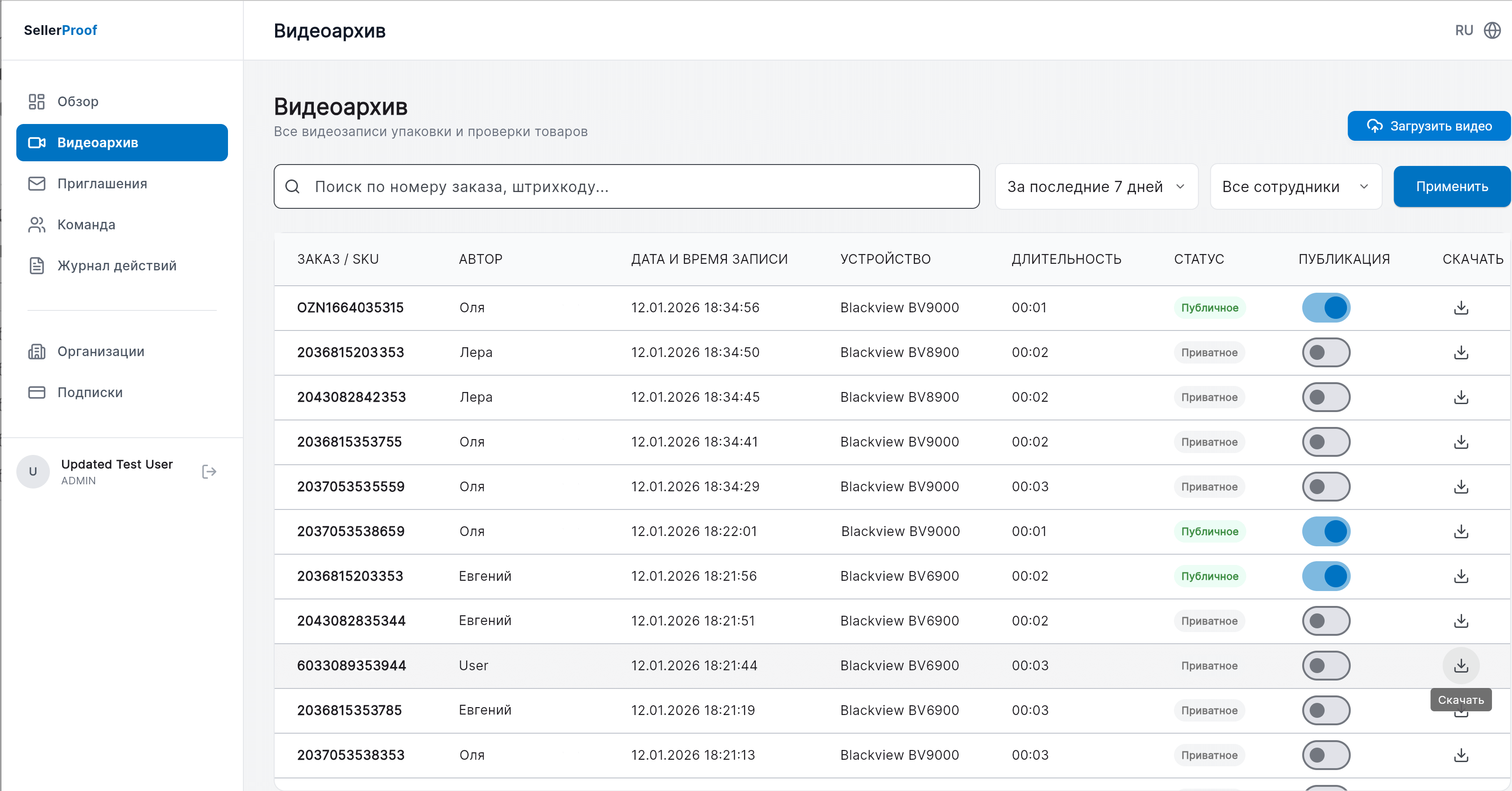Viewport: 1512px width, 791px height.
Task: Download video for order OZN1664035315
Action: coord(1461,308)
